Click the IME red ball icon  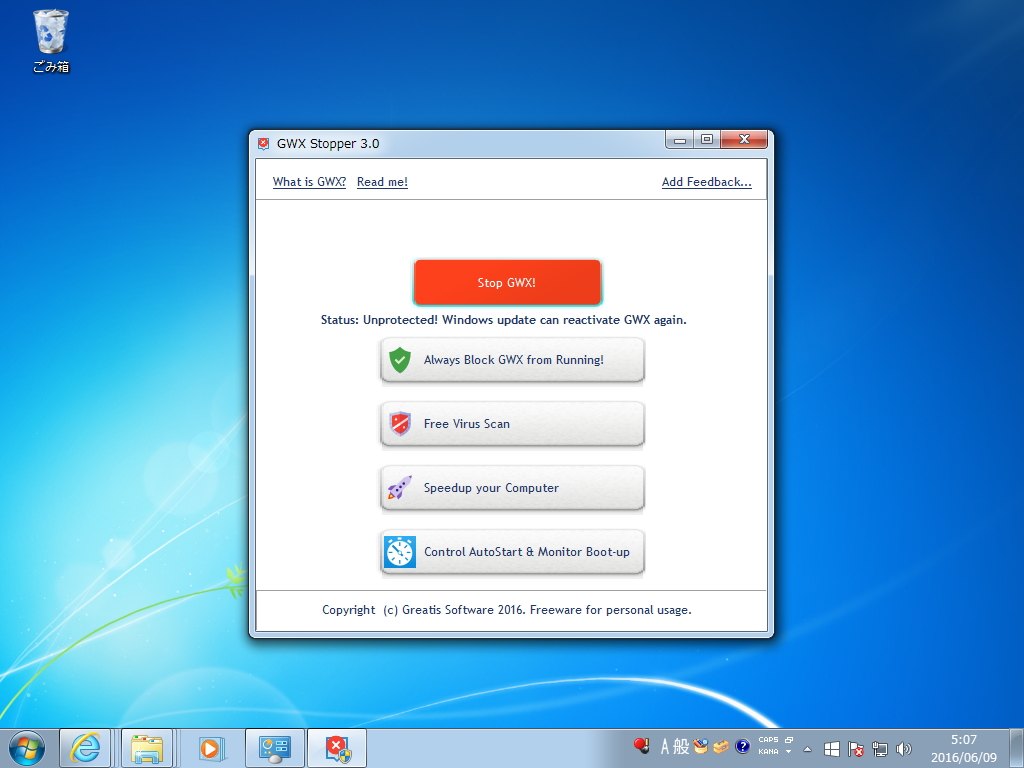pyautogui.click(x=641, y=746)
